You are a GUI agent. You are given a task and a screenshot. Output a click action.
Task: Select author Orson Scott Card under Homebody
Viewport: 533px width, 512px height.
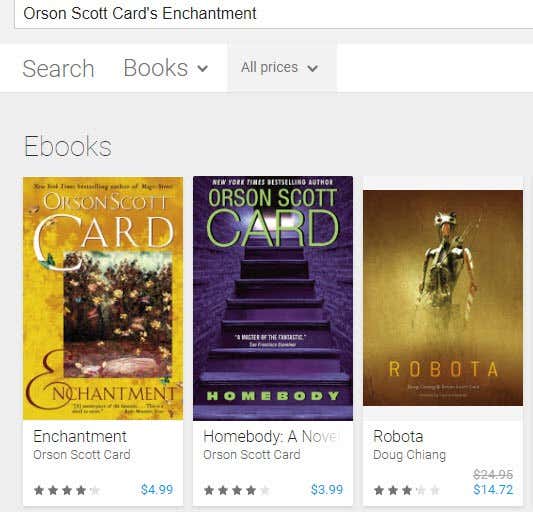click(x=252, y=455)
